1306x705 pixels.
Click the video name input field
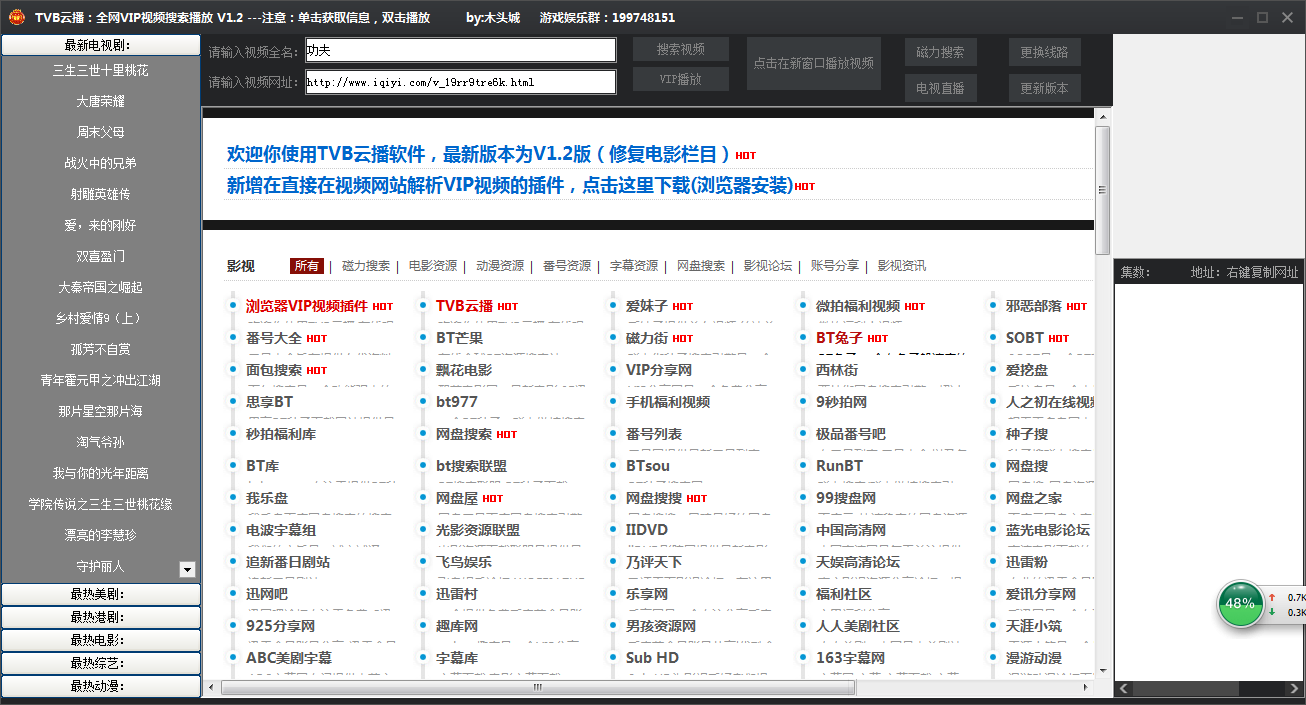pyautogui.click(x=460, y=50)
